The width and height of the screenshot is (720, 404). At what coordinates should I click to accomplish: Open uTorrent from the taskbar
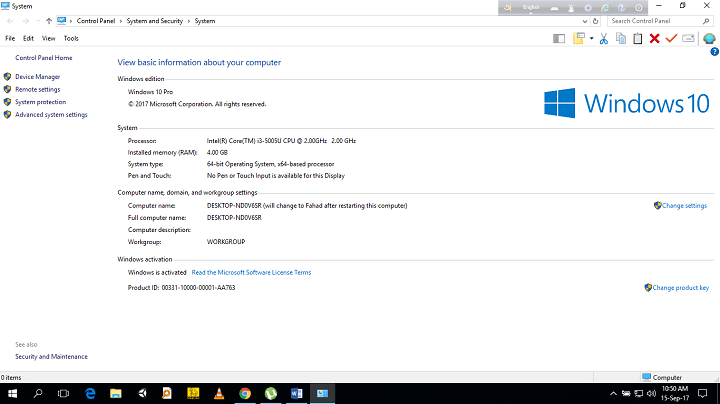point(271,393)
